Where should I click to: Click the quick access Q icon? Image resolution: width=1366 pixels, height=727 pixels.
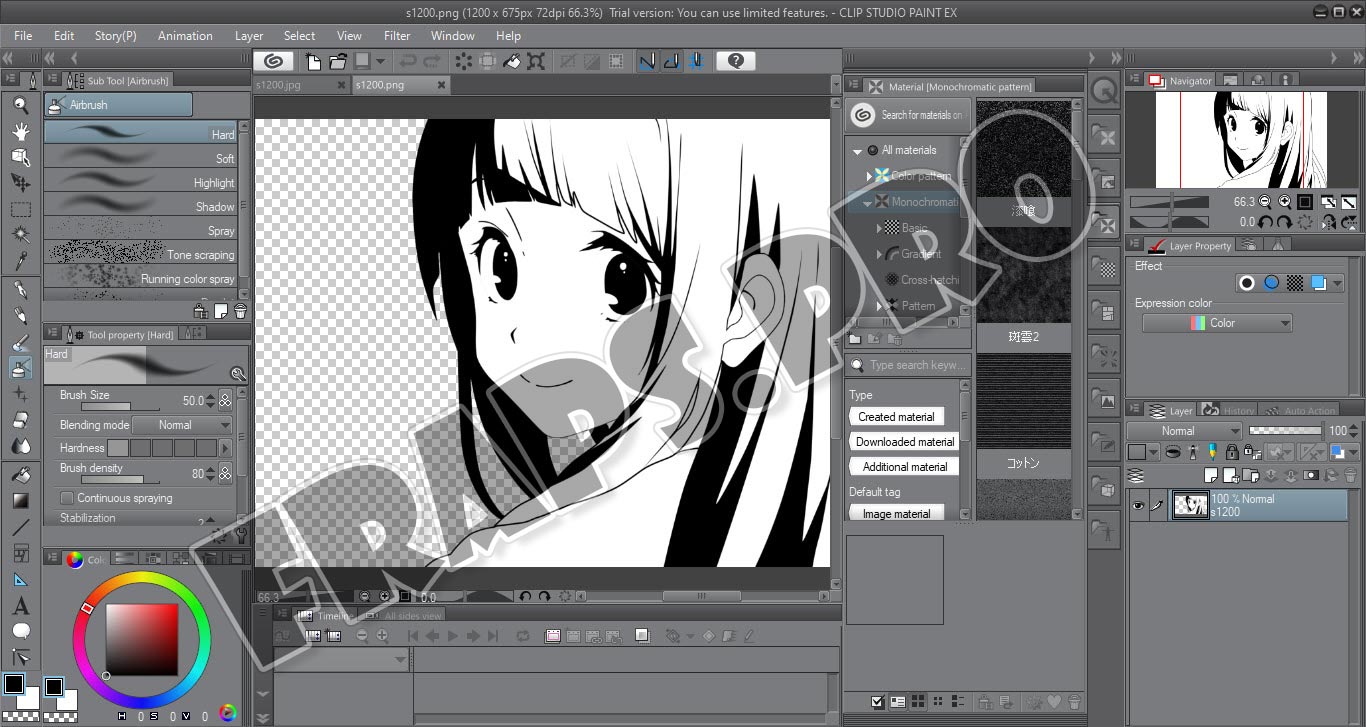(1104, 92)
